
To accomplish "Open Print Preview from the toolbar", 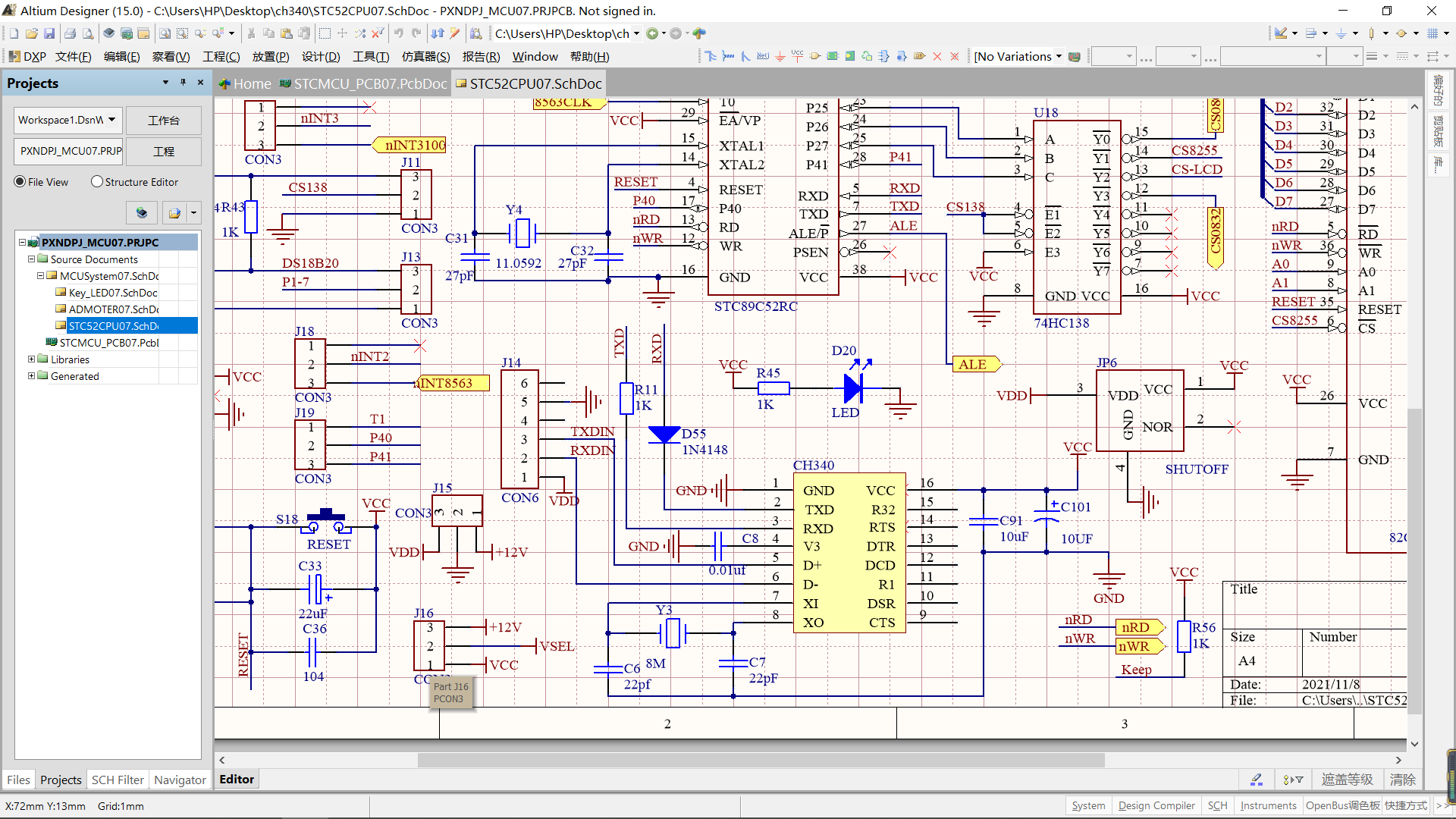I will click(x=88, y=33).
